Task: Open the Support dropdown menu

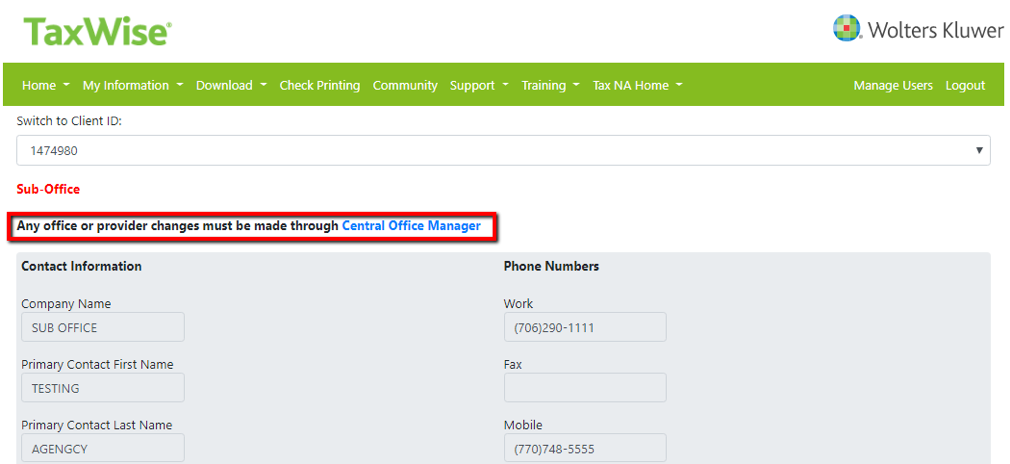Action: [x=479, y=85]
